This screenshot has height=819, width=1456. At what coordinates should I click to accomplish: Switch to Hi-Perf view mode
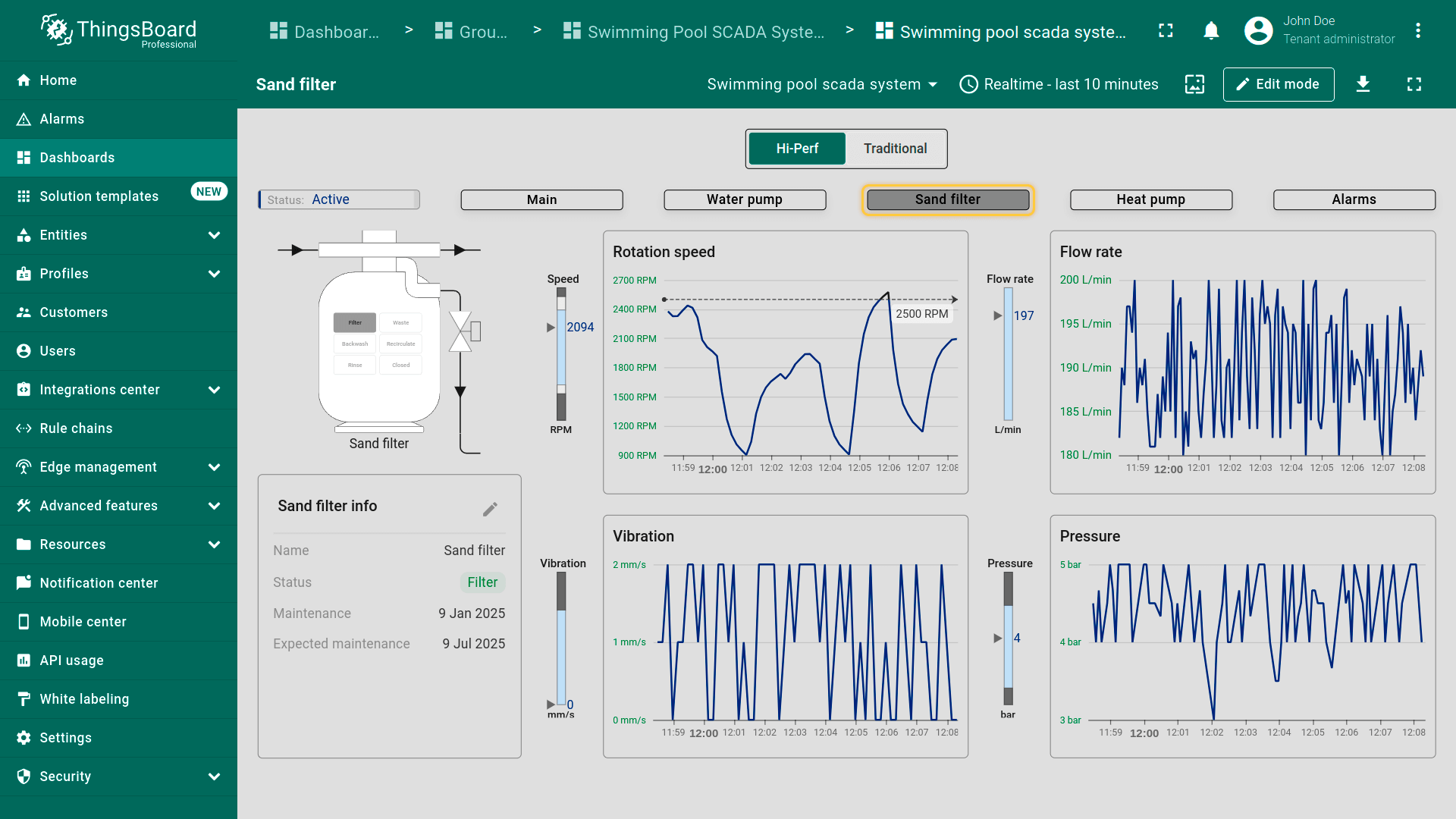[796, 149]
